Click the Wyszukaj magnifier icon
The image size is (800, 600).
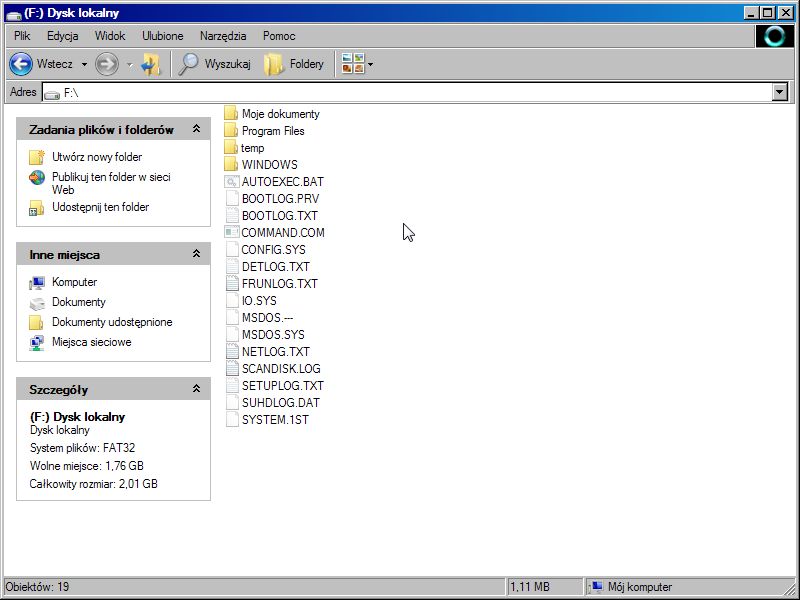point(188,64)
